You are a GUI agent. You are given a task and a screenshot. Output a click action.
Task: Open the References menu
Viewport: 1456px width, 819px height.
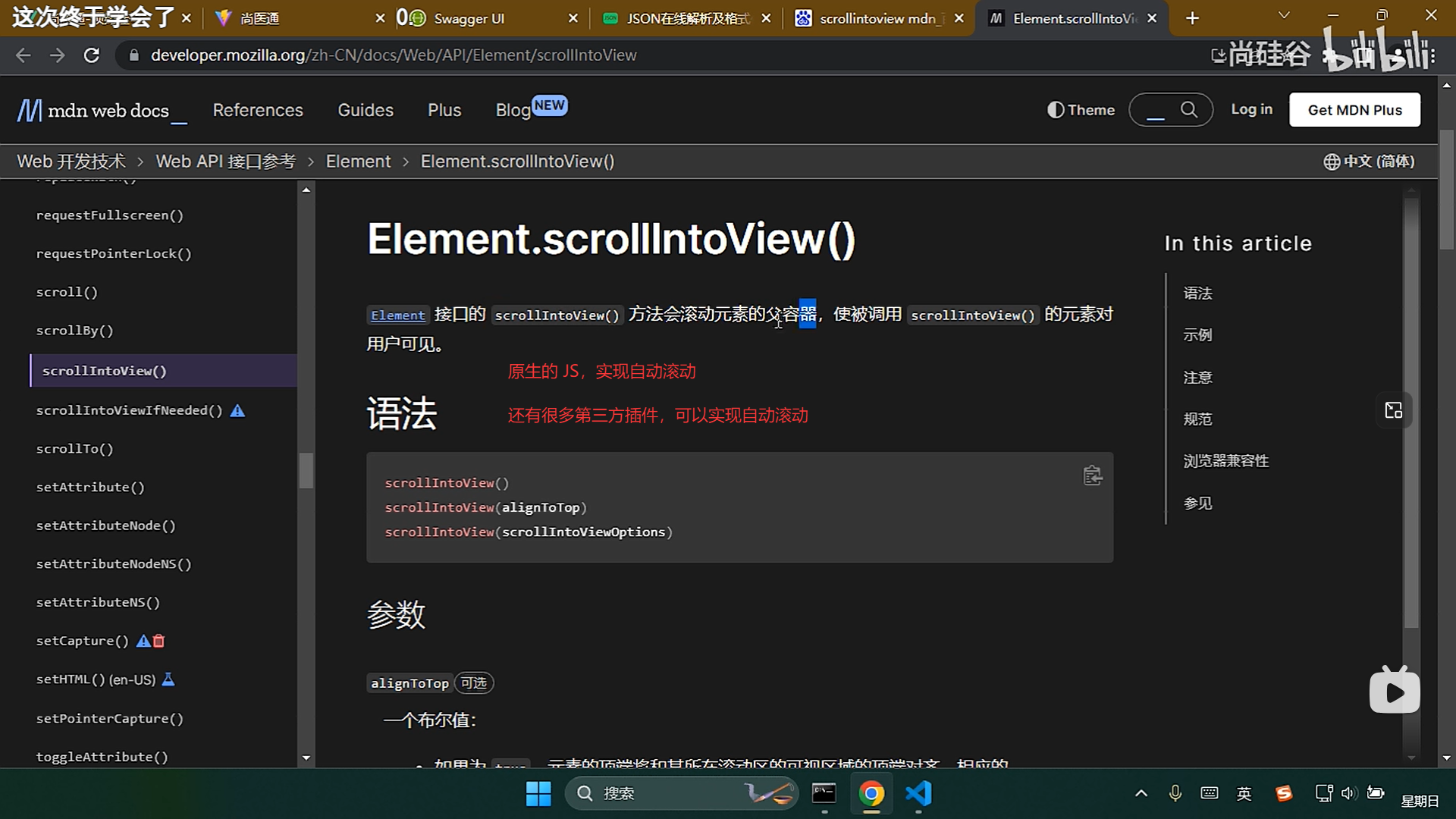coord(258,110)
